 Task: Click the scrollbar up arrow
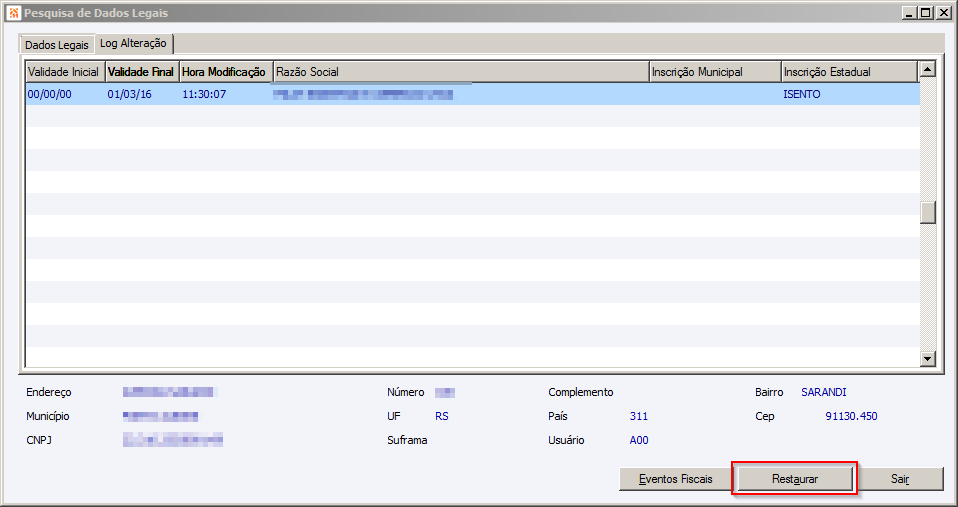click(927, 69)
